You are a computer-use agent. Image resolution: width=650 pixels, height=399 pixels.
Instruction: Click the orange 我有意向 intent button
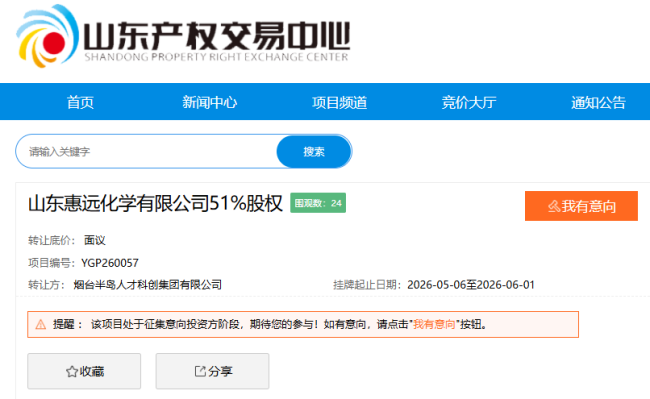coord(581,206)
